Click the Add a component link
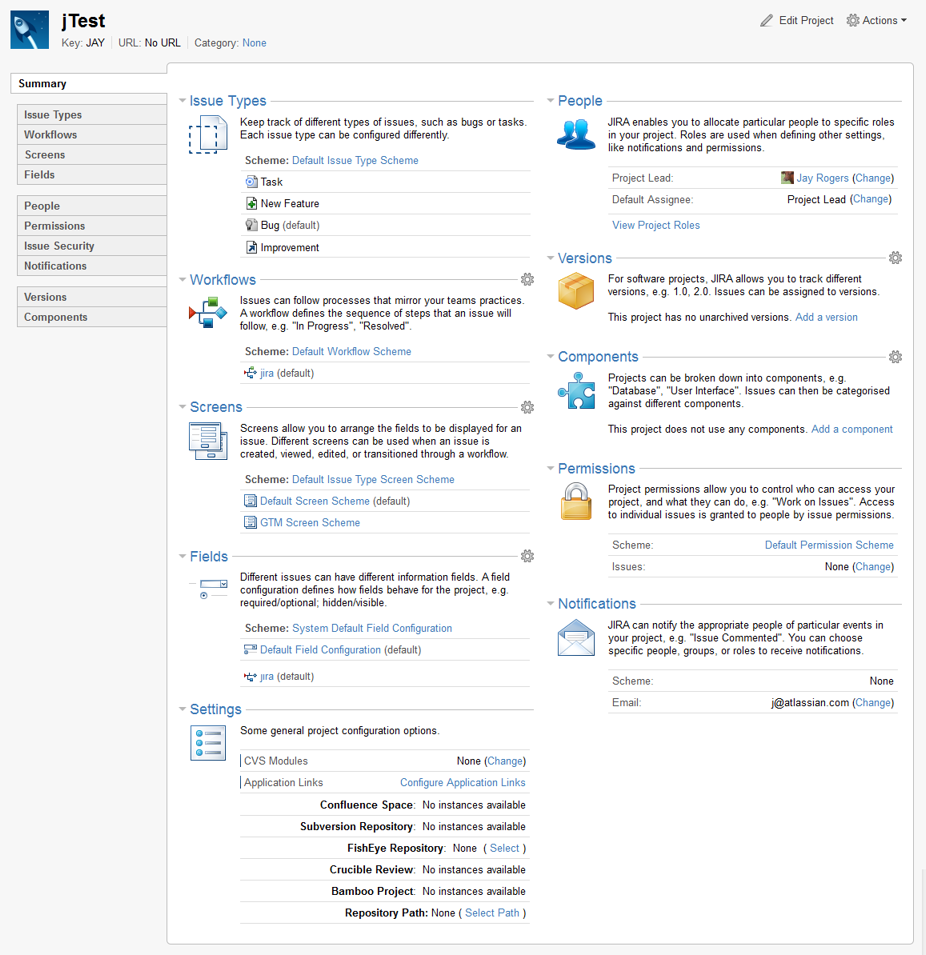926x955 pixels. click(852, 429)
